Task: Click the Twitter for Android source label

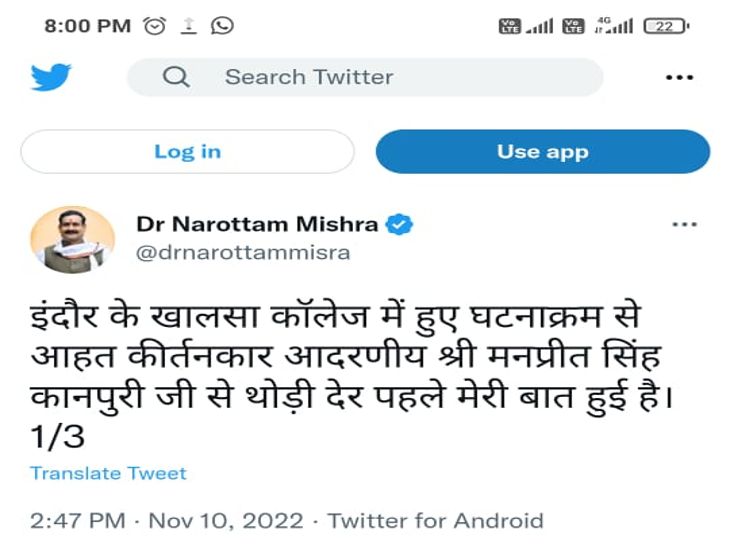Action: [x=435, y=520]
